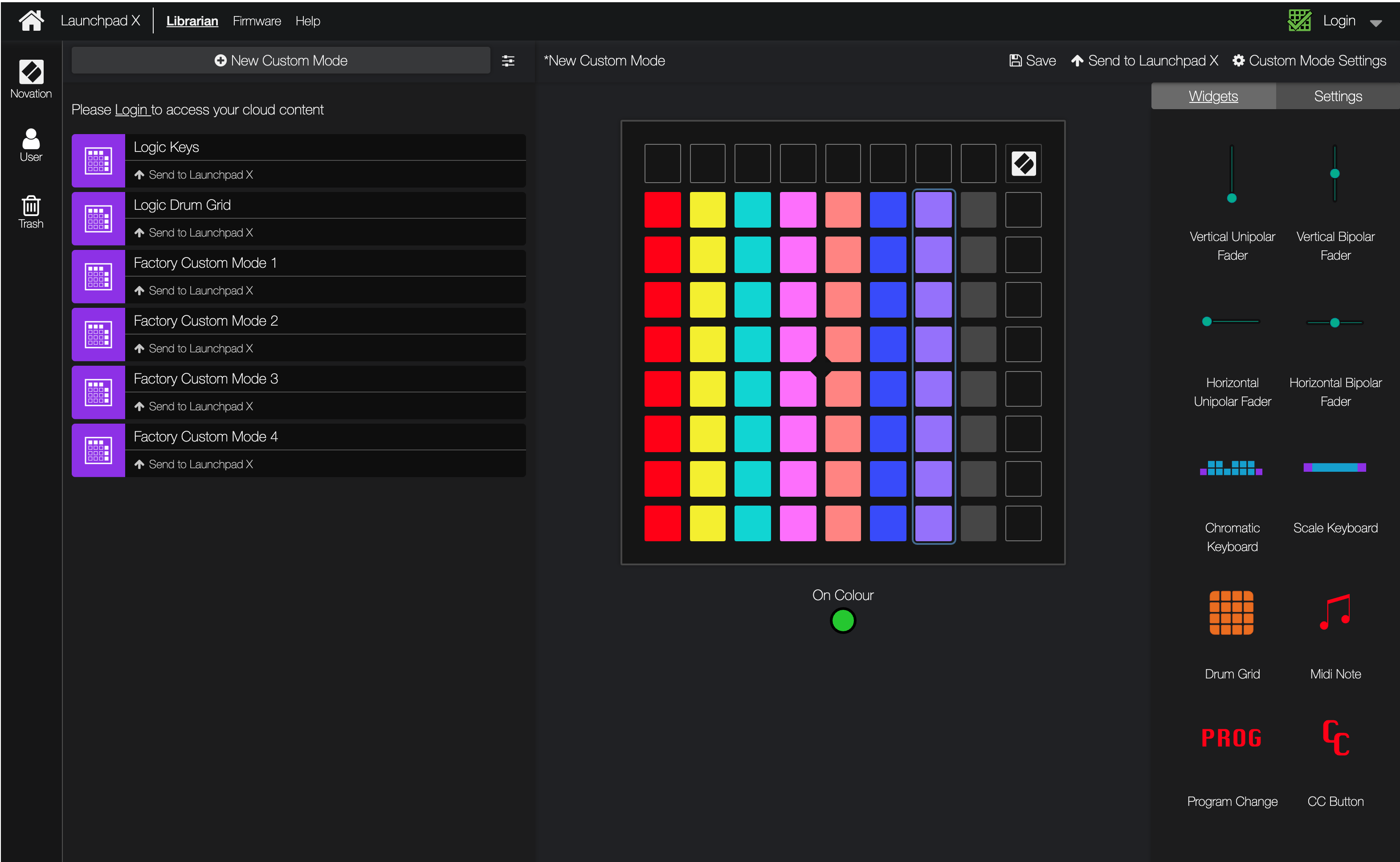Click the Novation logo pad on the grid
The width and height of the screenshot is (1400, 862).
point(1023,163)
